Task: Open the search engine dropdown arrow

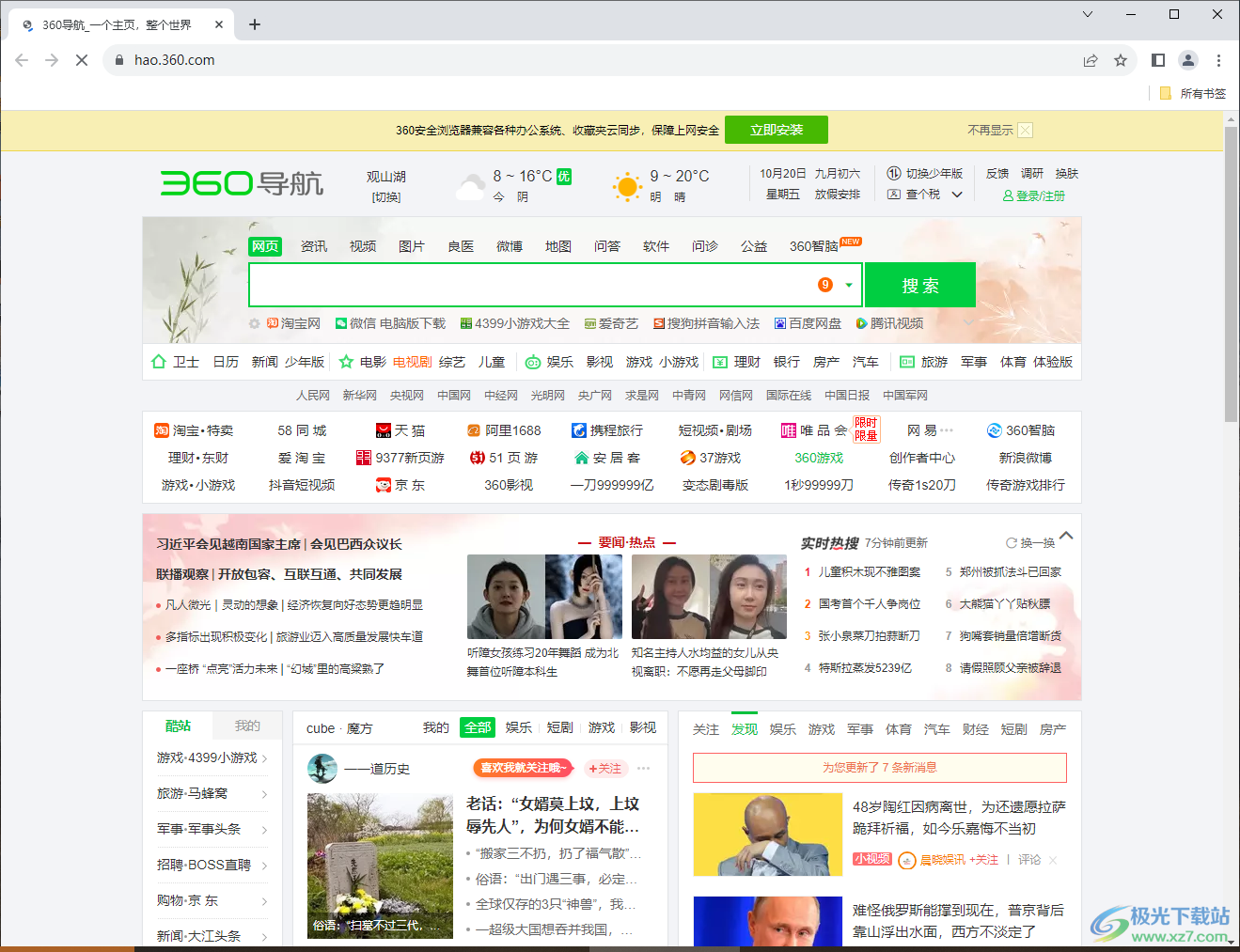Action: point(849,285)
